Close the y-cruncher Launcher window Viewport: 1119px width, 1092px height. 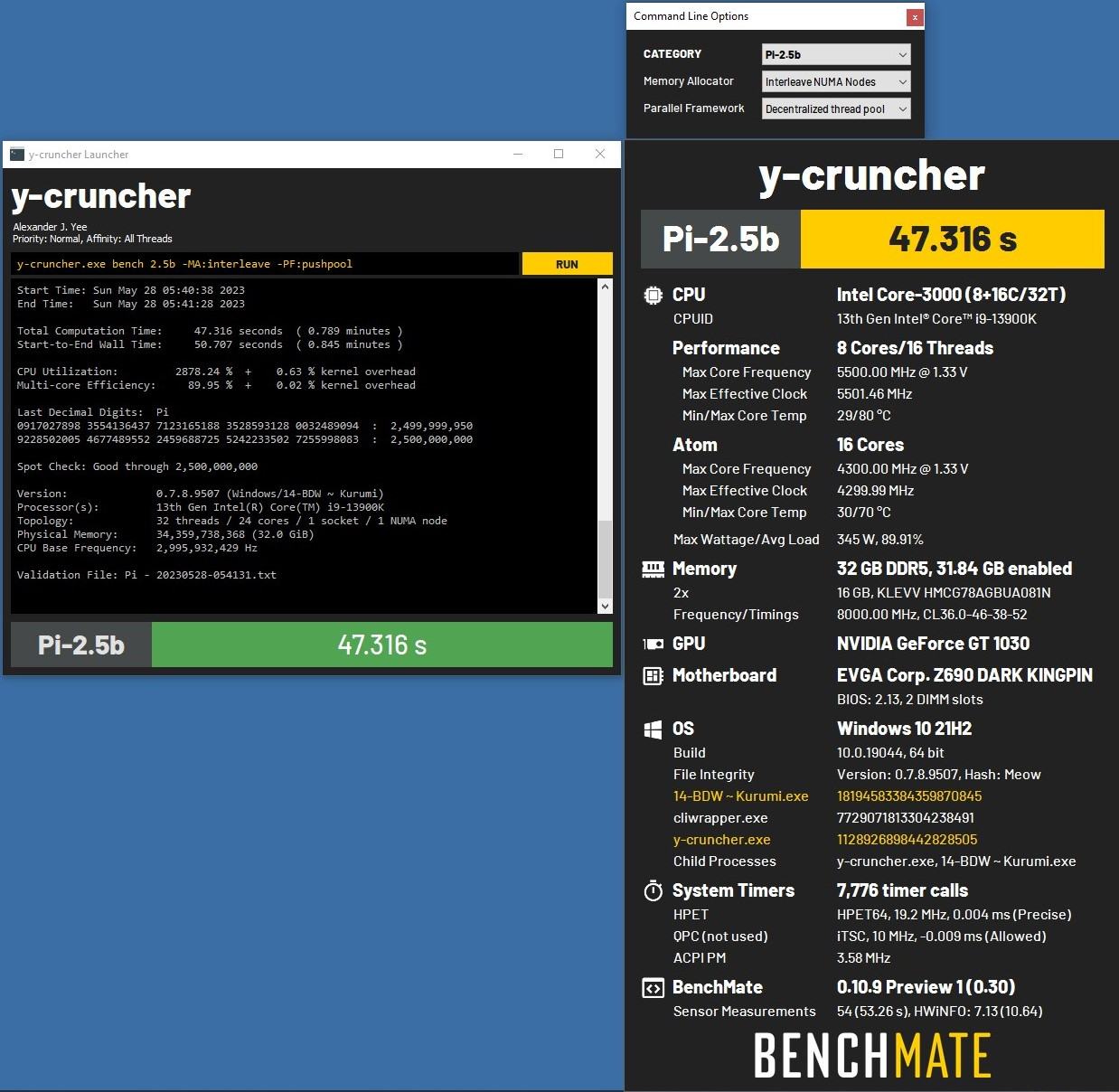coord(600,155)
